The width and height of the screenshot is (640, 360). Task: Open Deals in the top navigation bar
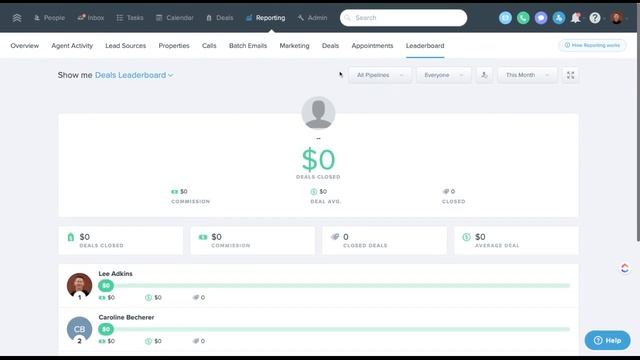[x=220, y=18]
